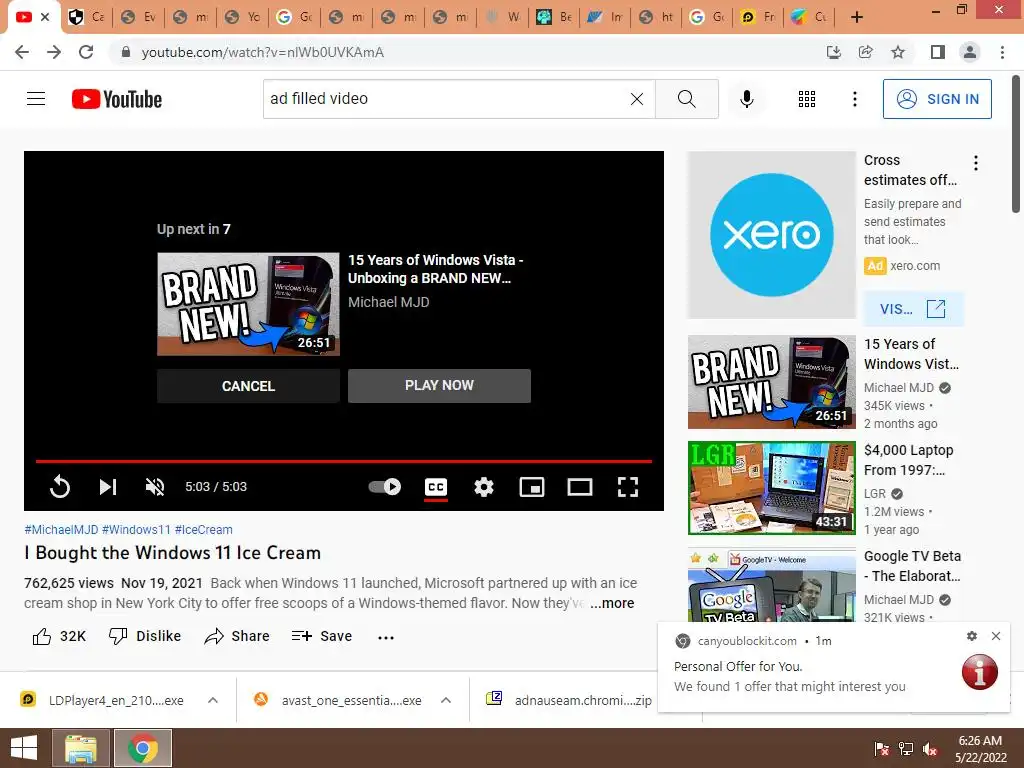Share this page from address bar

coord(866,52)
